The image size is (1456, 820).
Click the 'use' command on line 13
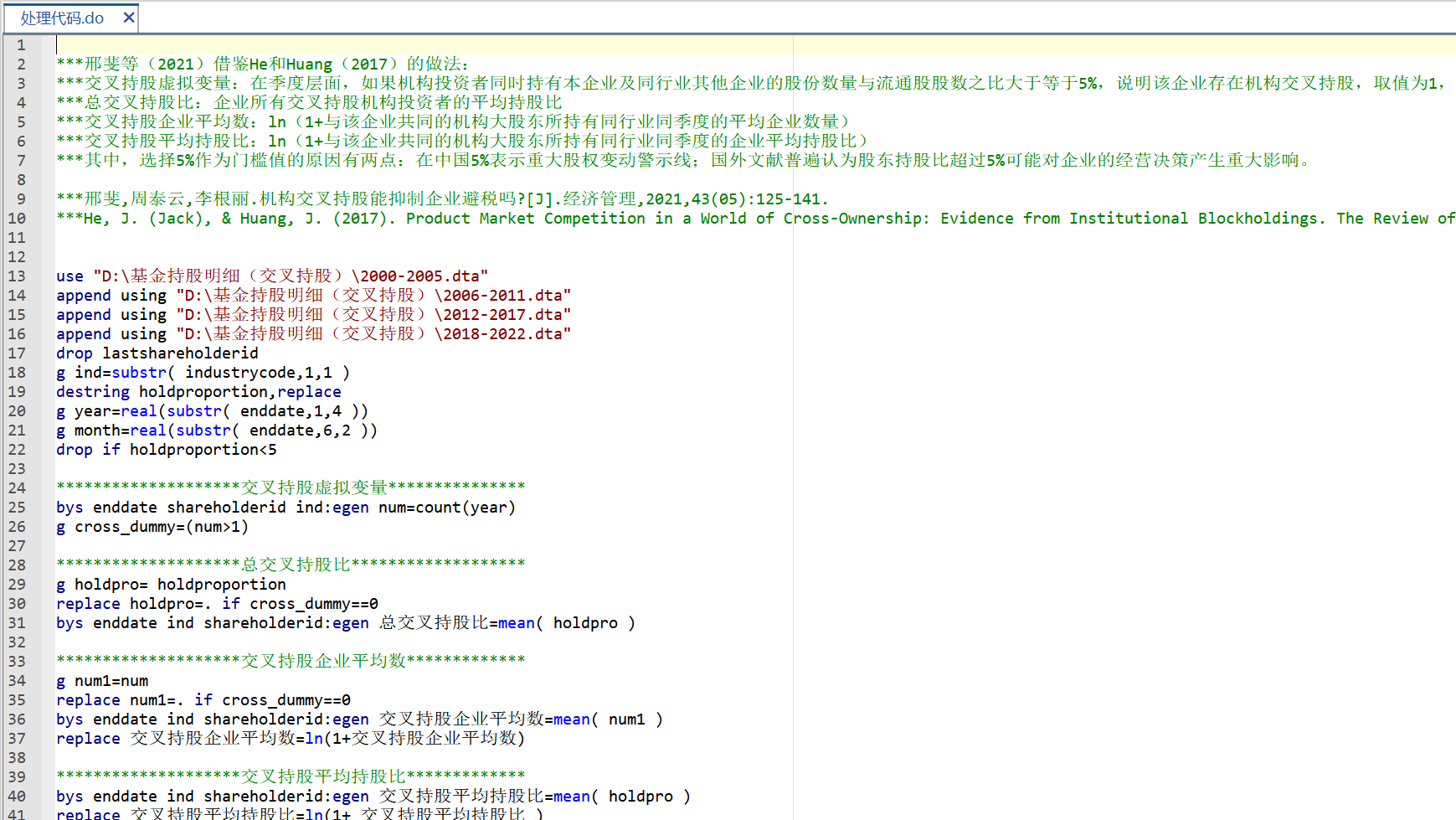(69, 276)
